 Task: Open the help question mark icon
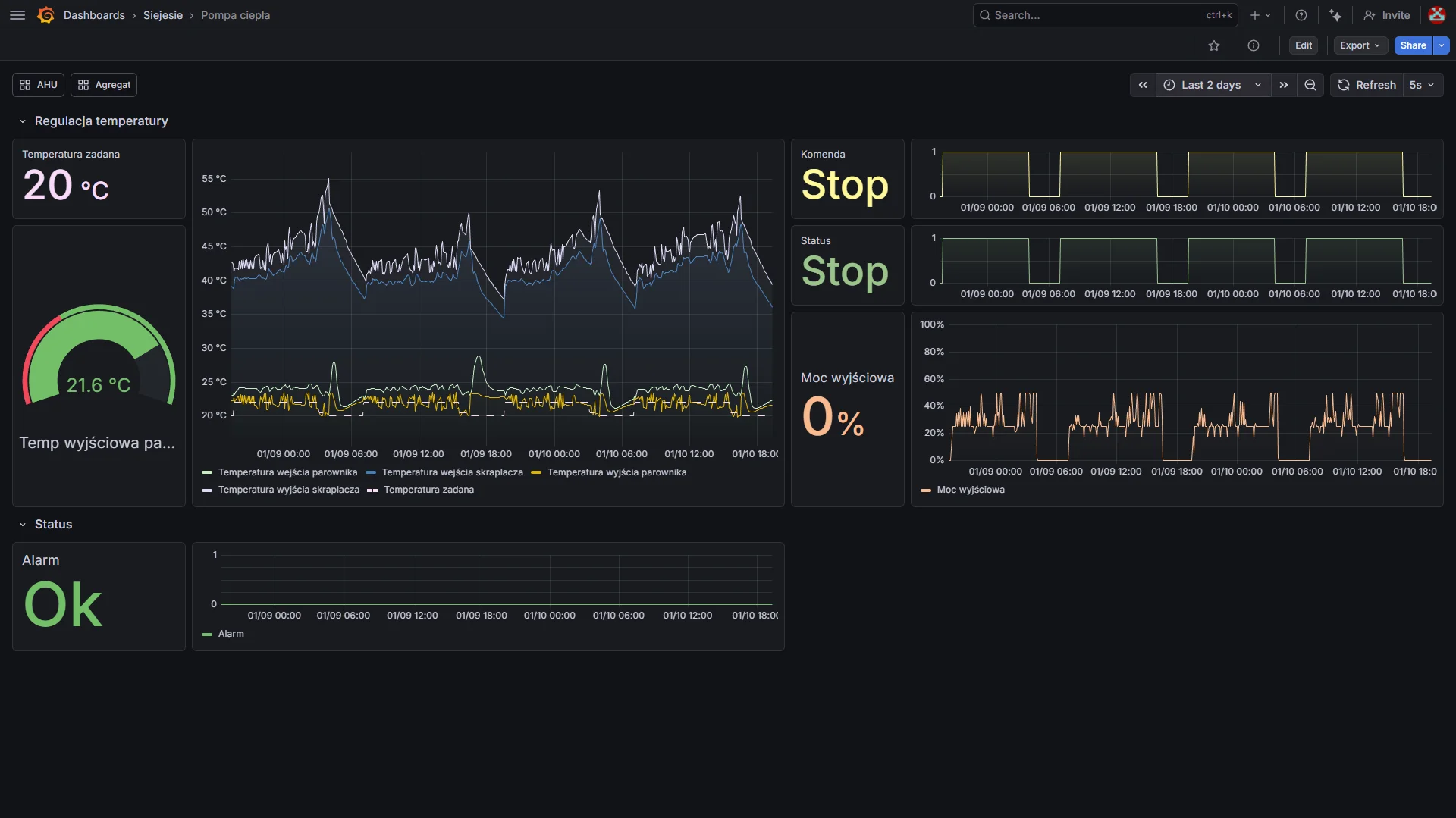[x=1301, y=15]
